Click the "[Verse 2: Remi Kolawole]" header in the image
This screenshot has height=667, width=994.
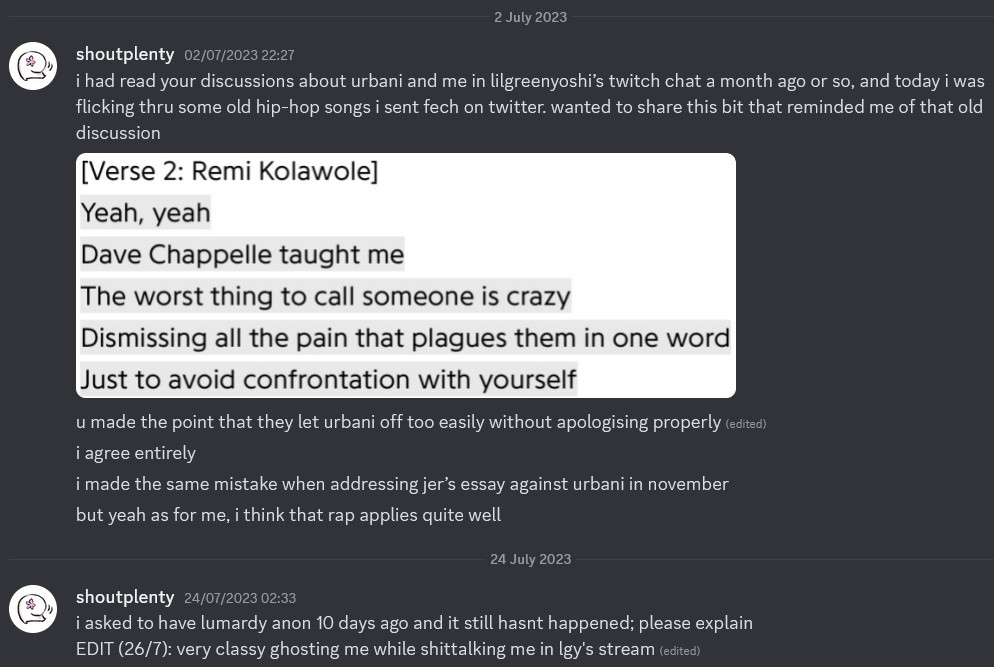pyautogui.click(x=229, y=171)
